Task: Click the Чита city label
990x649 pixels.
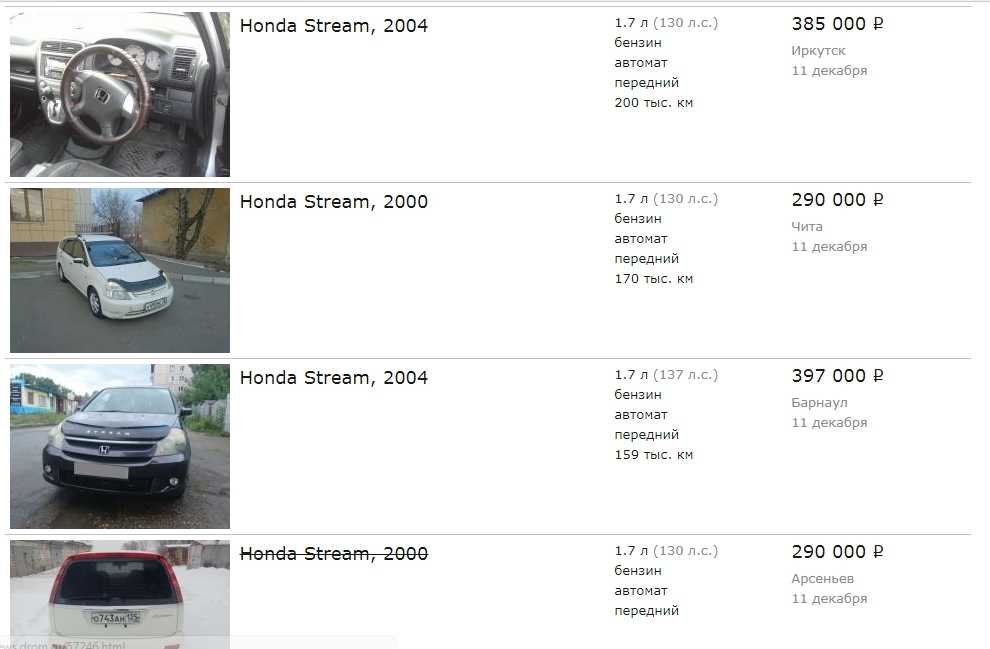Action: click(807, 227)
